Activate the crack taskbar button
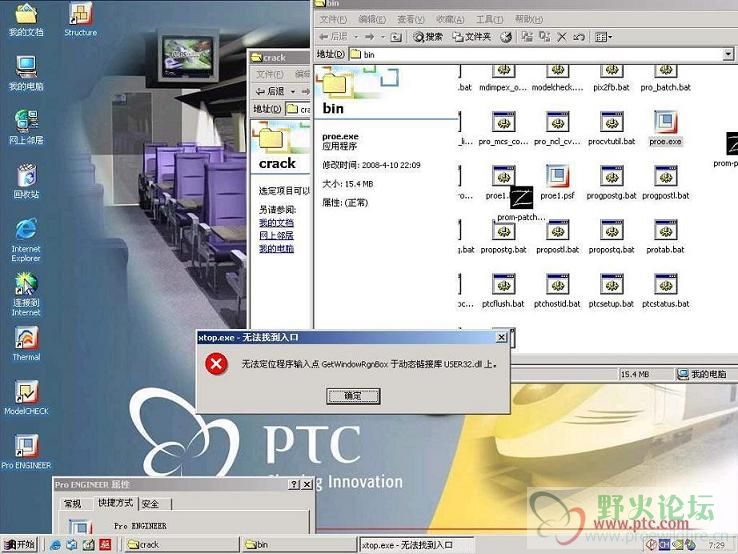Viewport: 738px width, 554px height. point(182,545)
